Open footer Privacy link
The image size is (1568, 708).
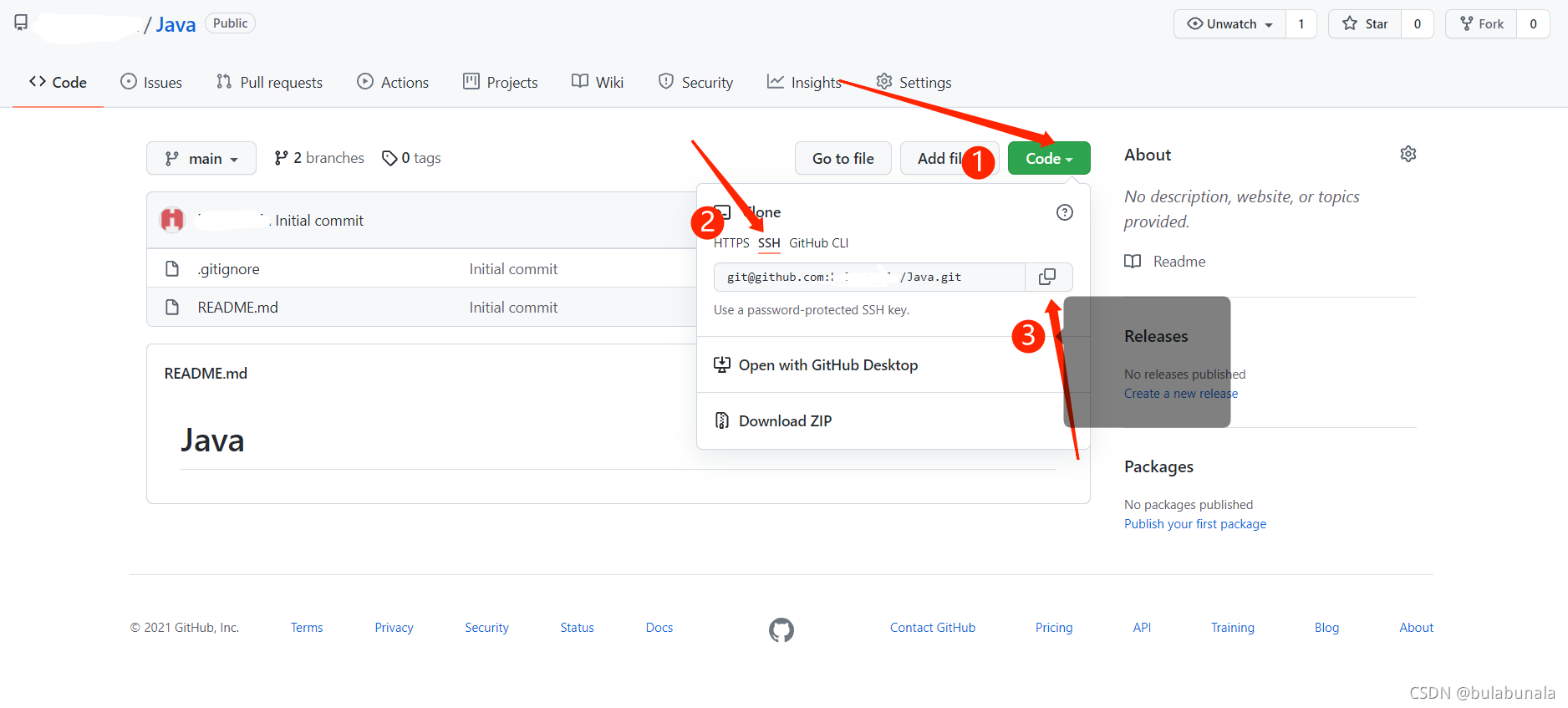(x=394, y=628)
